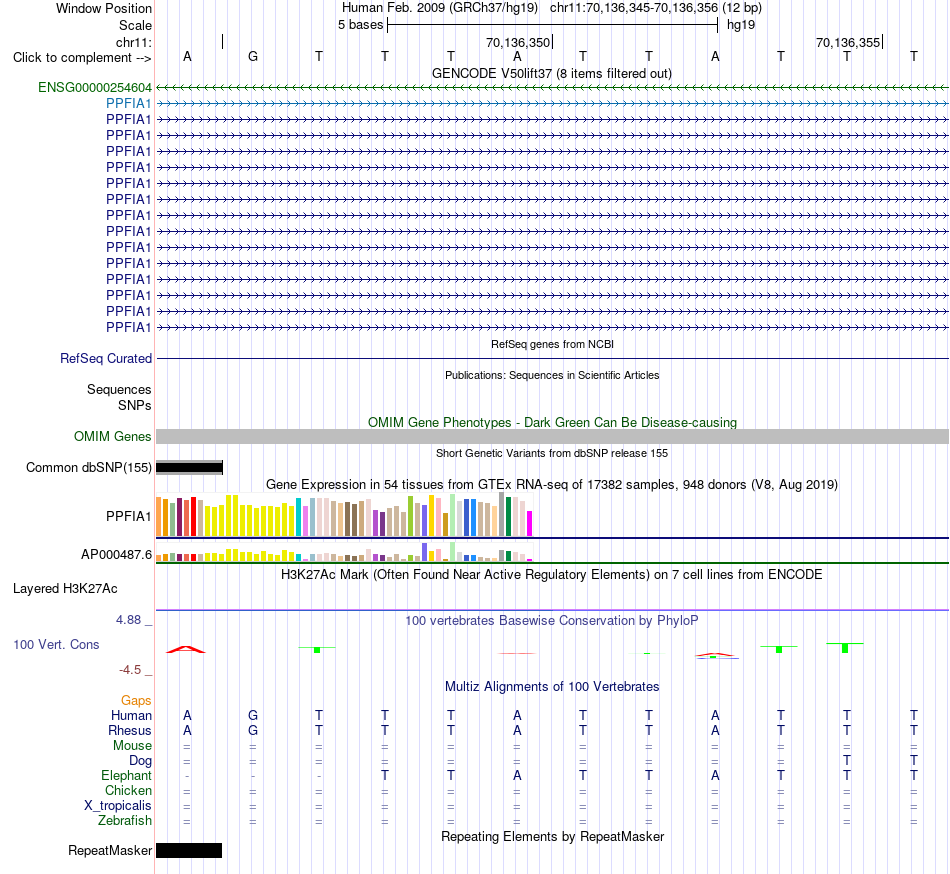This screenshot has height=874, width=950.
Task: Click the Sequences track label
Action: pyautogui.click(x=119, y=389)
